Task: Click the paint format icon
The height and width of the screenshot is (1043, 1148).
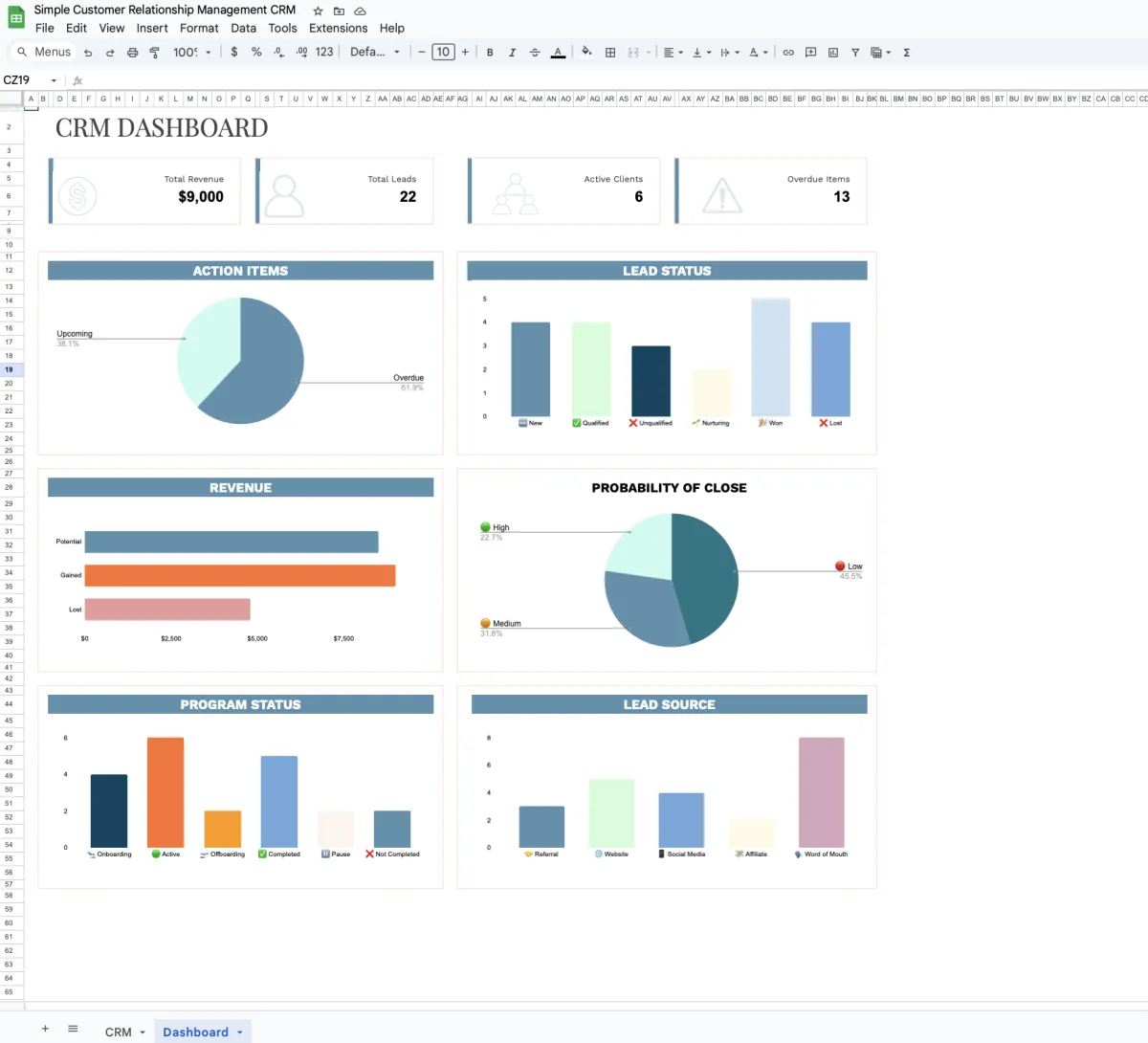Action: pos(154,53)
